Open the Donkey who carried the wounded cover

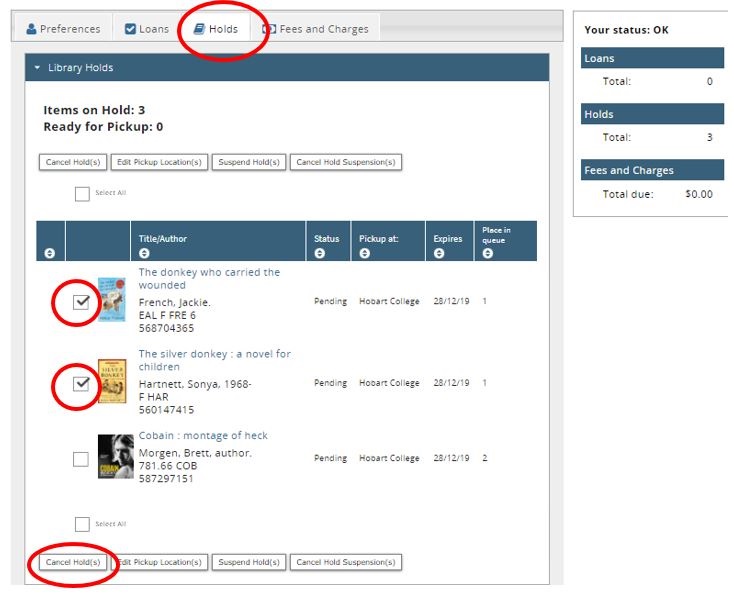[112, 300]
